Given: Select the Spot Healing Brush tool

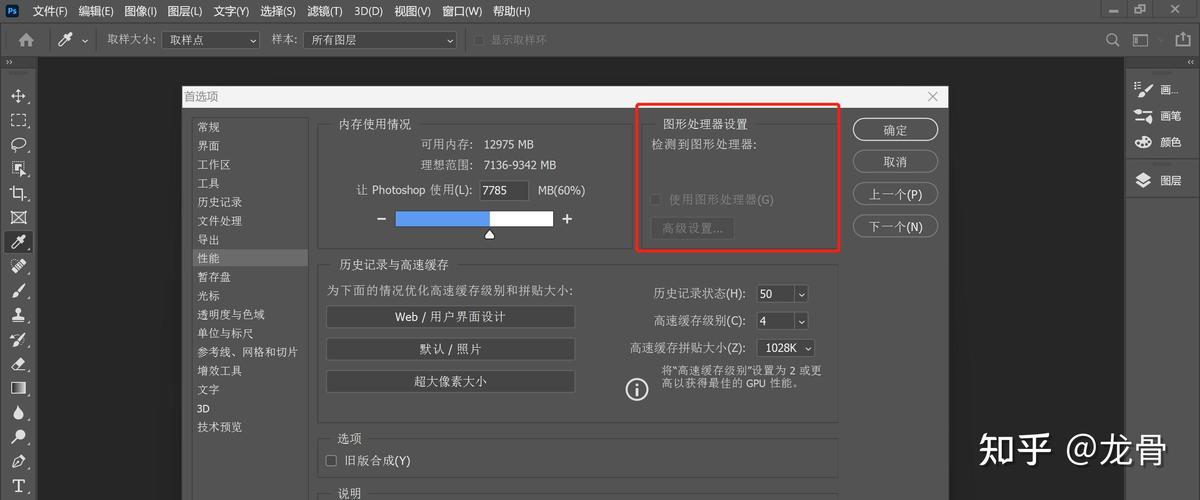Looking at the screenshot, I should click(18, 266).
